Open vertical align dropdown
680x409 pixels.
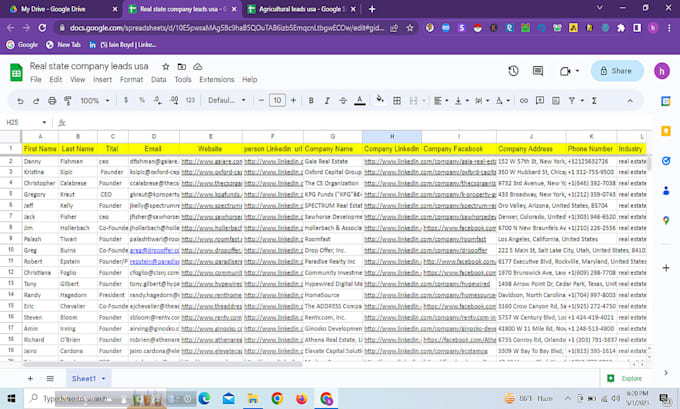point(461,101)
